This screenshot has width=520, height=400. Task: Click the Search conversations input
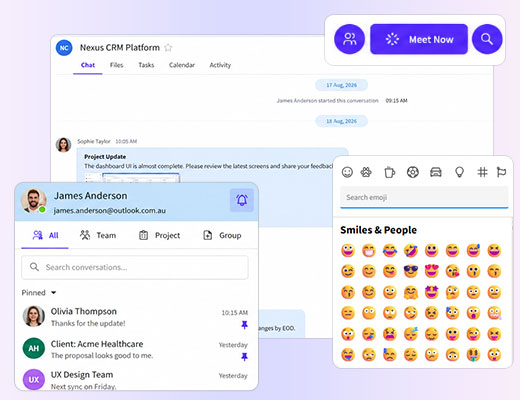[x=135, y=267]
